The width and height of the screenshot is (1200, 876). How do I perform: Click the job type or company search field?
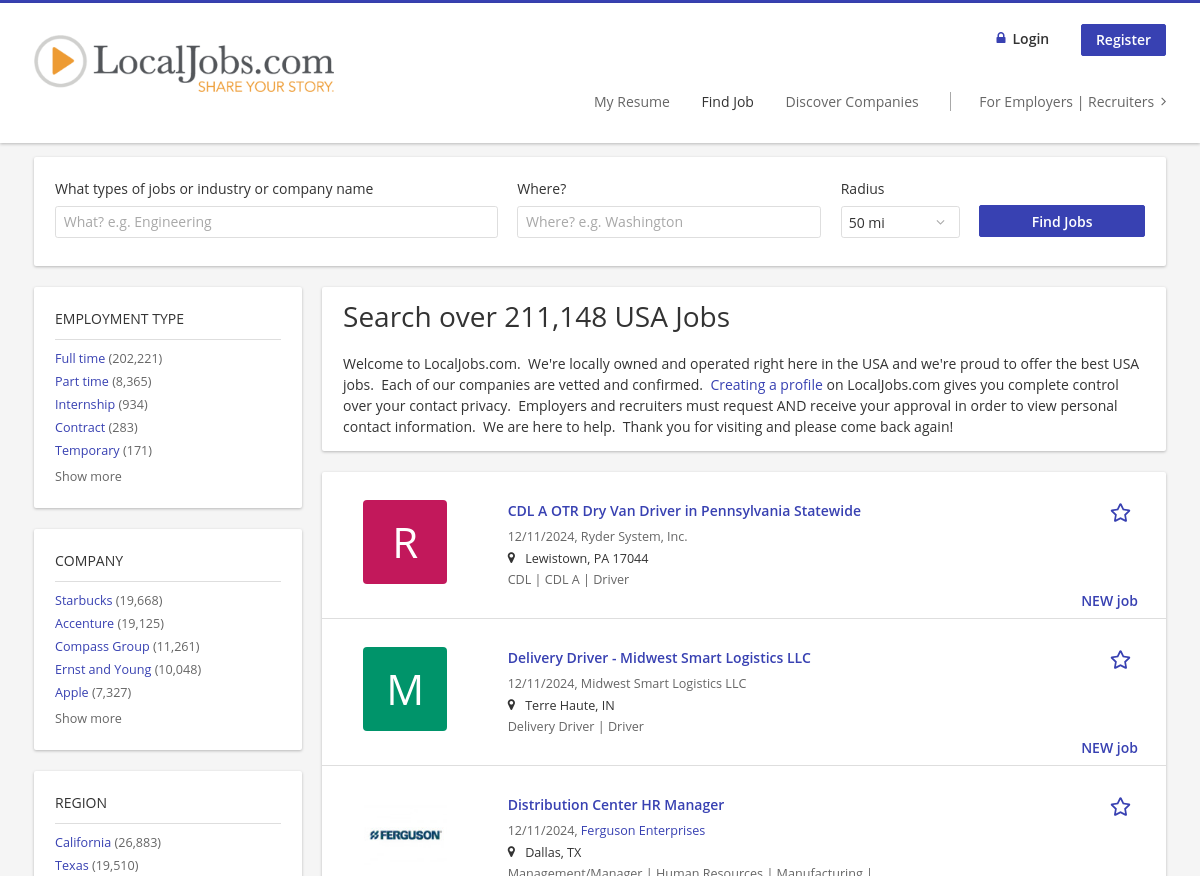coord(276,222)
